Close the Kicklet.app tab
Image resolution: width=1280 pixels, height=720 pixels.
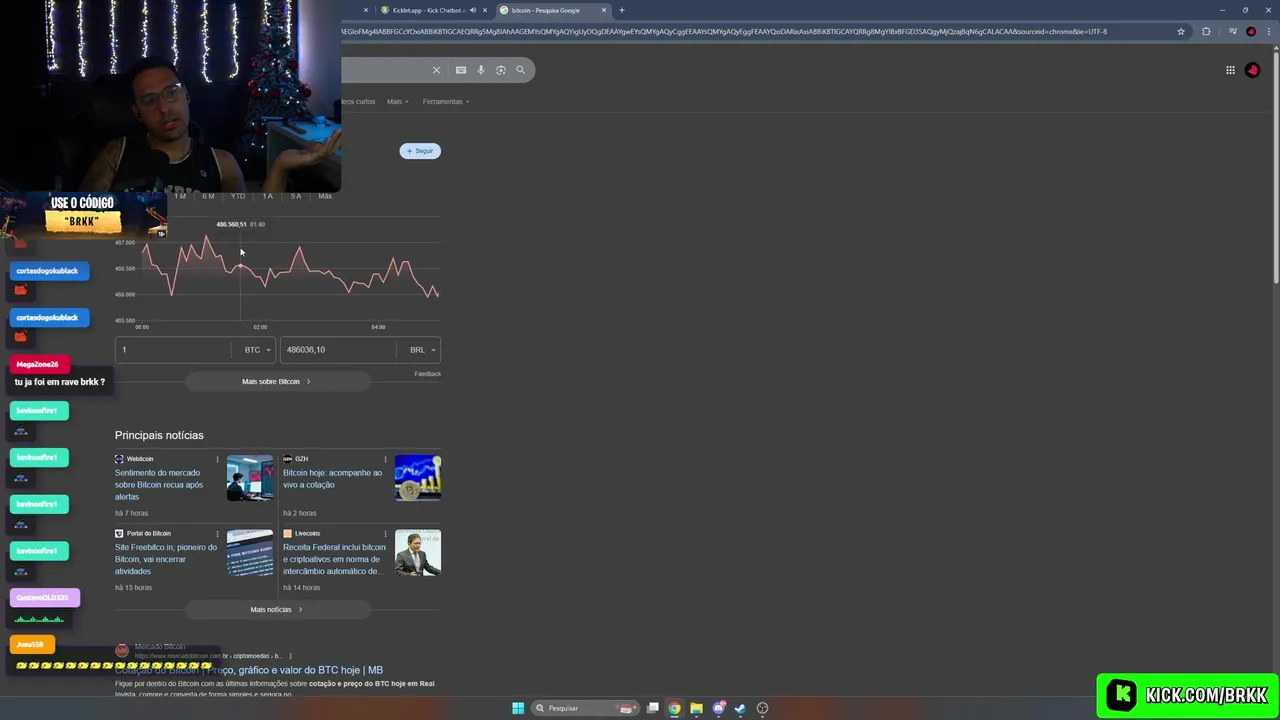(x=485, y=10)
